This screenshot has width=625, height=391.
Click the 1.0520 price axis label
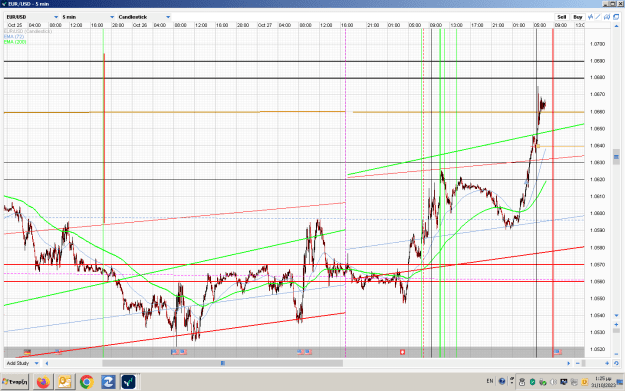coord(597,349)
